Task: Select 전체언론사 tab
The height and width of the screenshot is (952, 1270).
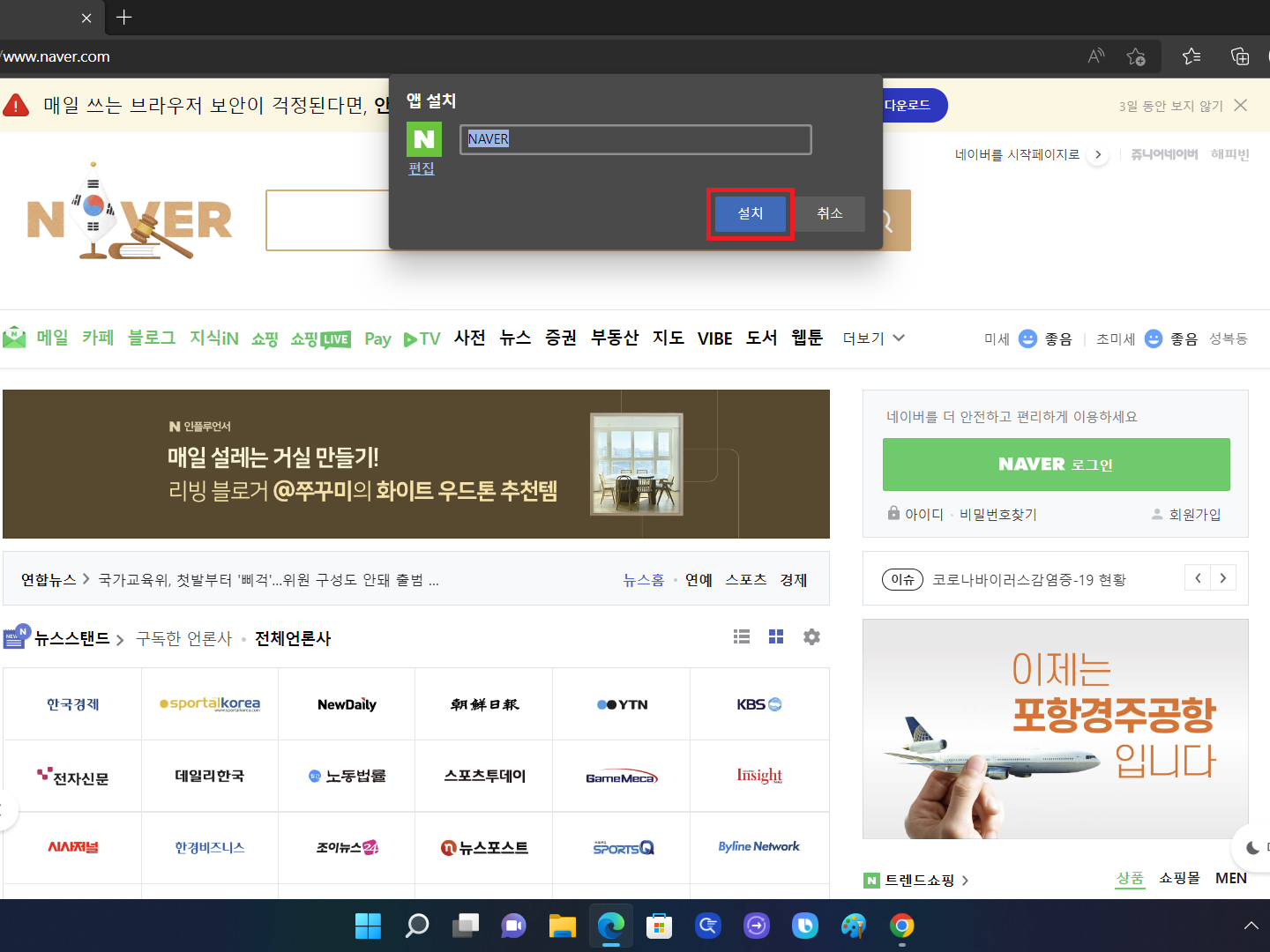Action: (x=293, y=638)
